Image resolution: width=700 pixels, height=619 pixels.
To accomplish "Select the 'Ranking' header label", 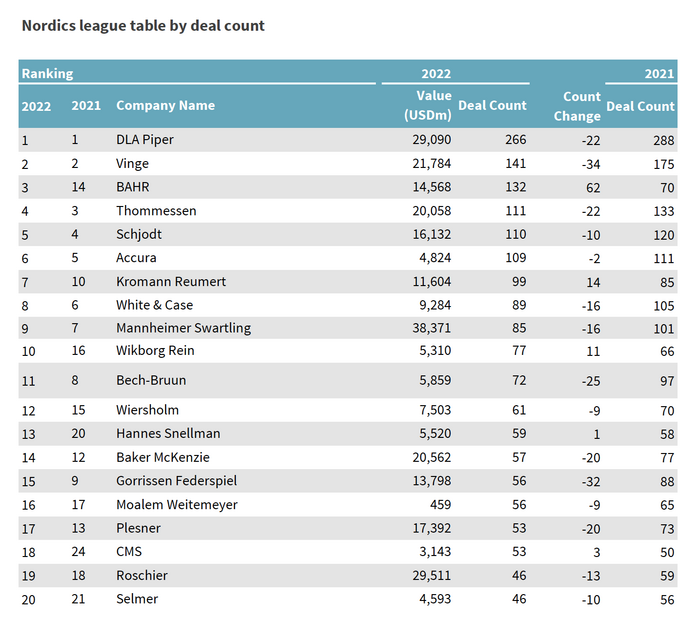I will click(47, 73).
